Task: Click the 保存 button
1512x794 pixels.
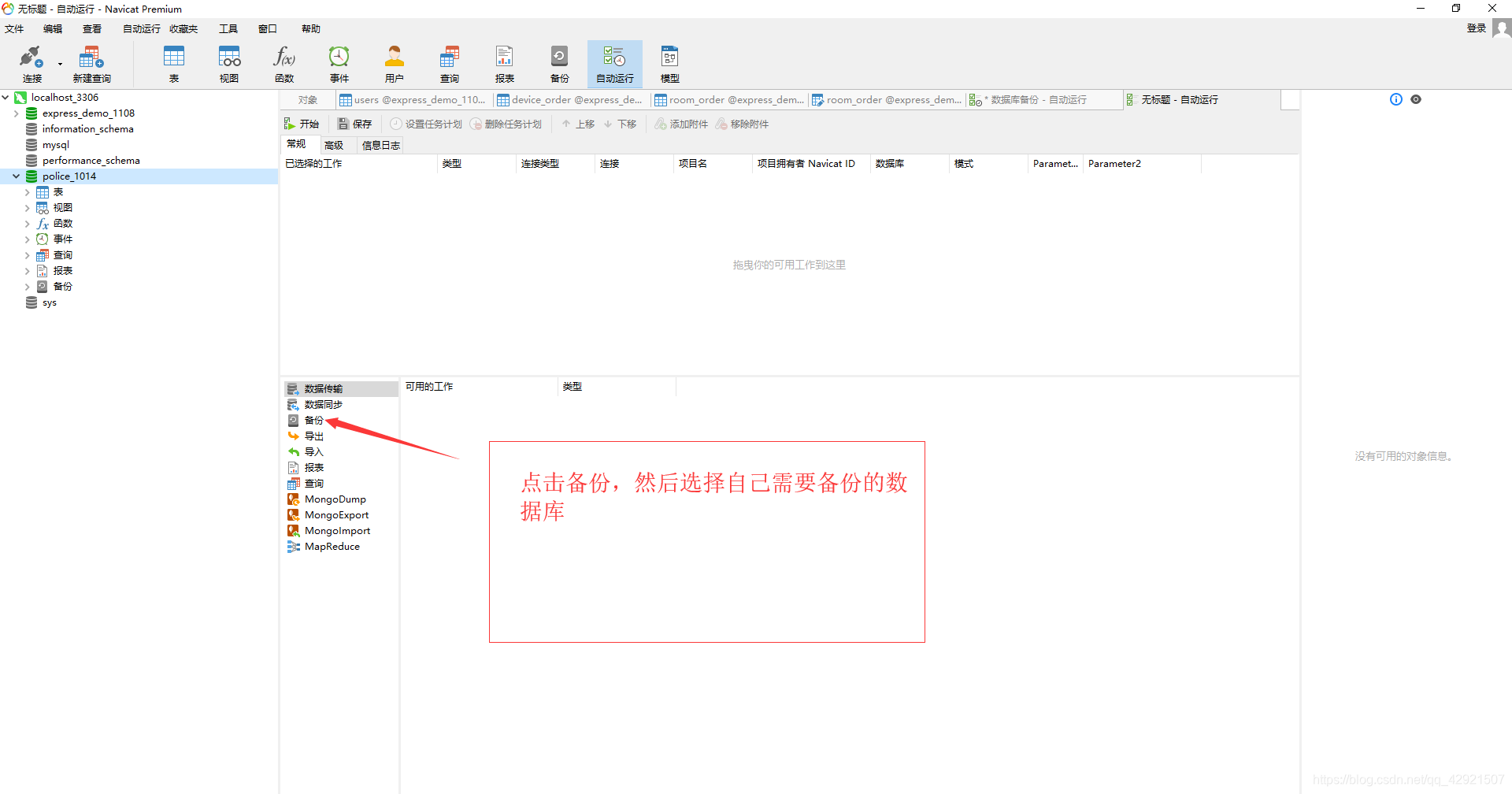Action: (354, 124)
